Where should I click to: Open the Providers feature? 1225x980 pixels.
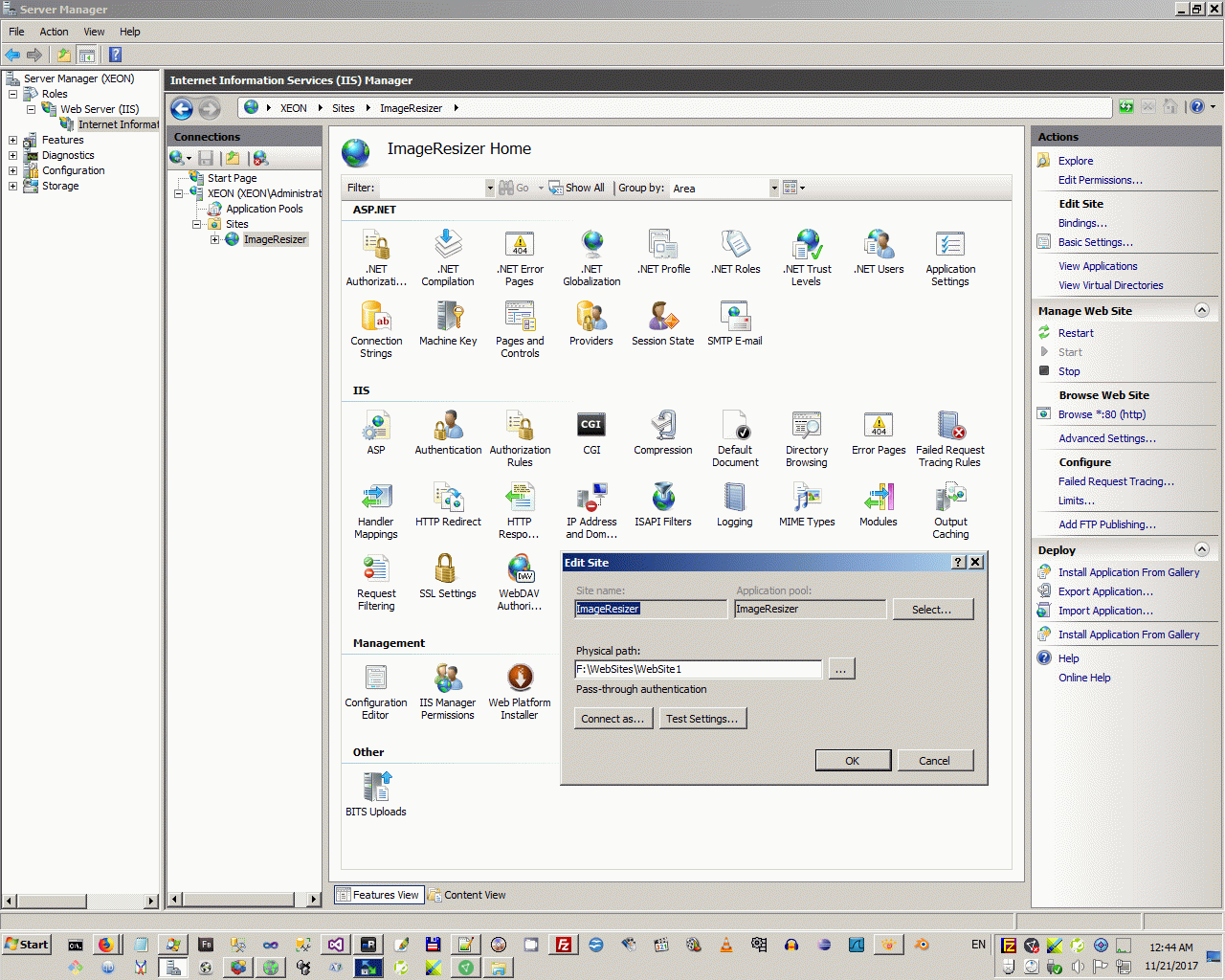pyautogui.click(x=591, y=323)
